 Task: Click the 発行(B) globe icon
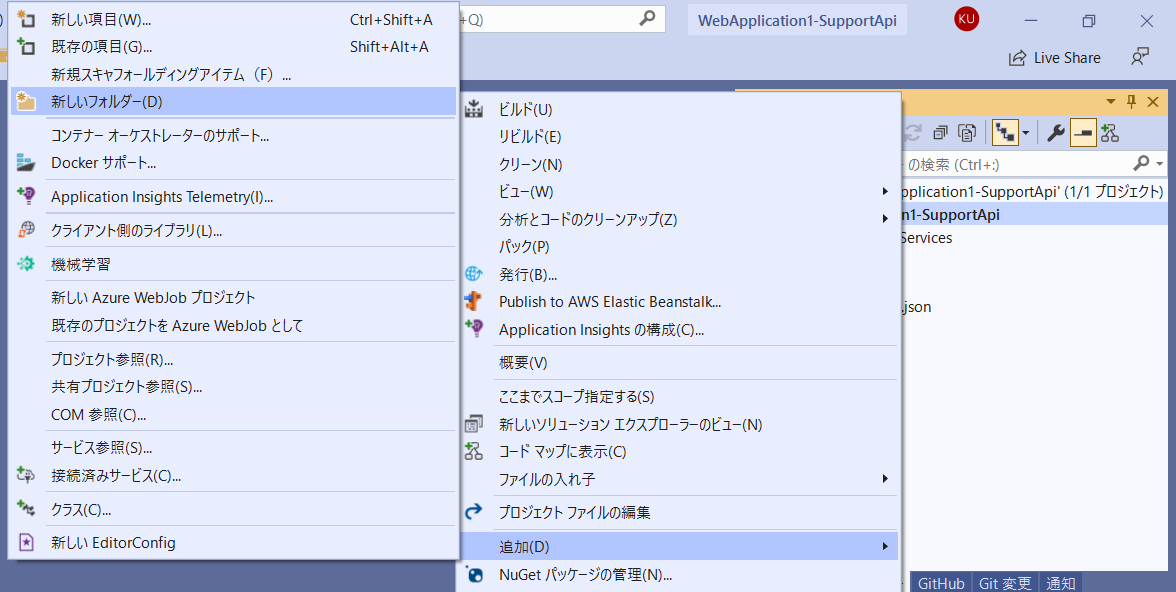tap(473, 275)
